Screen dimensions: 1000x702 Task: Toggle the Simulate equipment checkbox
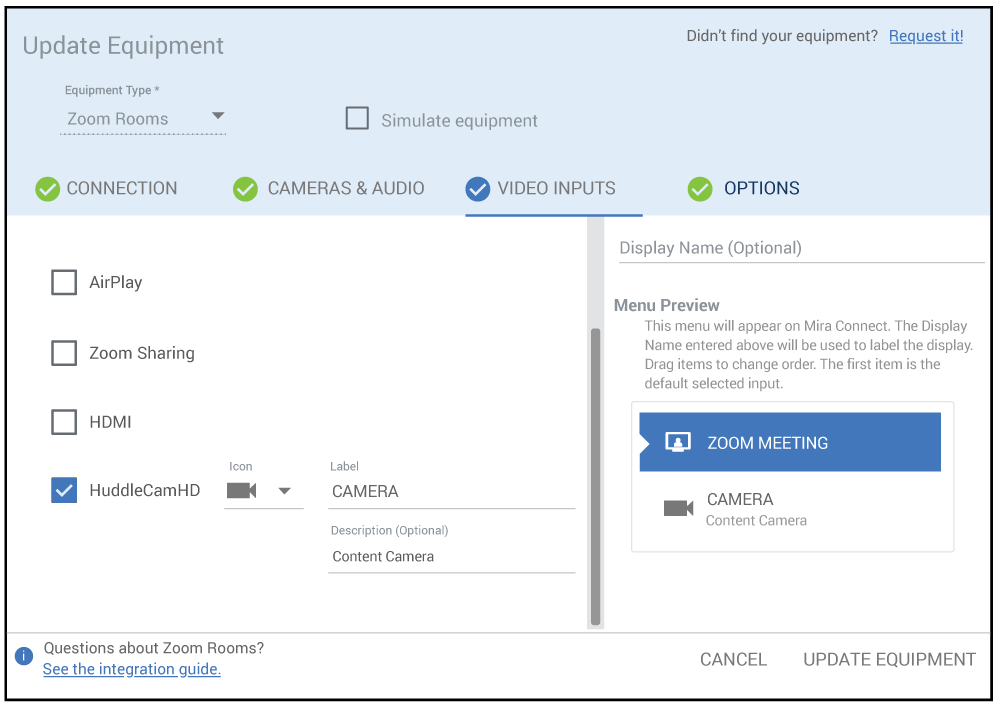click(357, 119)
